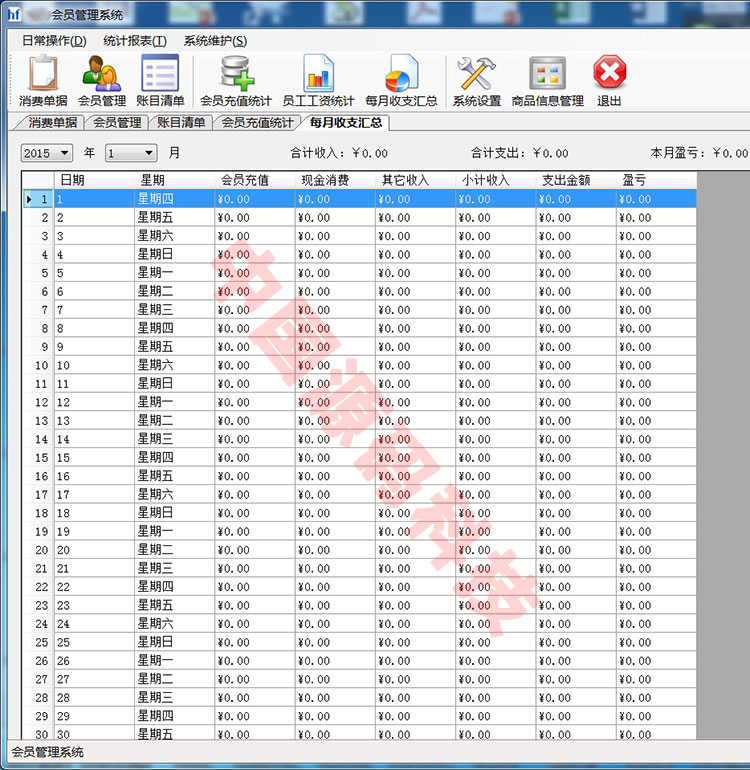The height and width of the screenshot is (770, 750).
Task: Select row header 1 with arrow indicator
Action: tap(39, 199)
